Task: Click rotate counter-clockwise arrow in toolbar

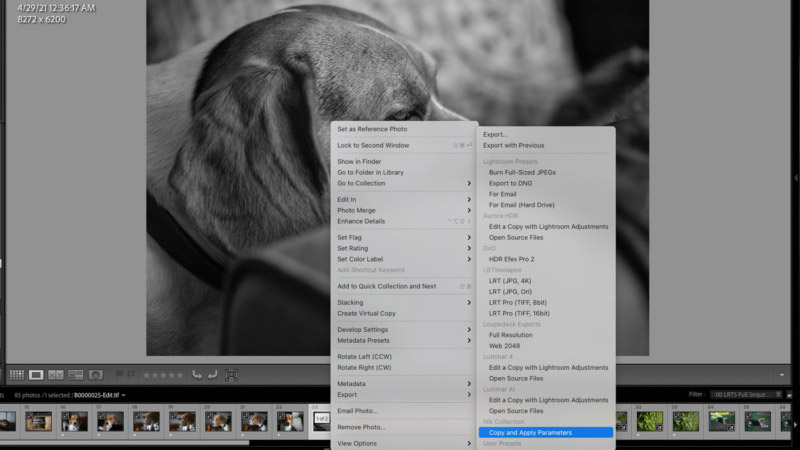Action: coord(197,375)
